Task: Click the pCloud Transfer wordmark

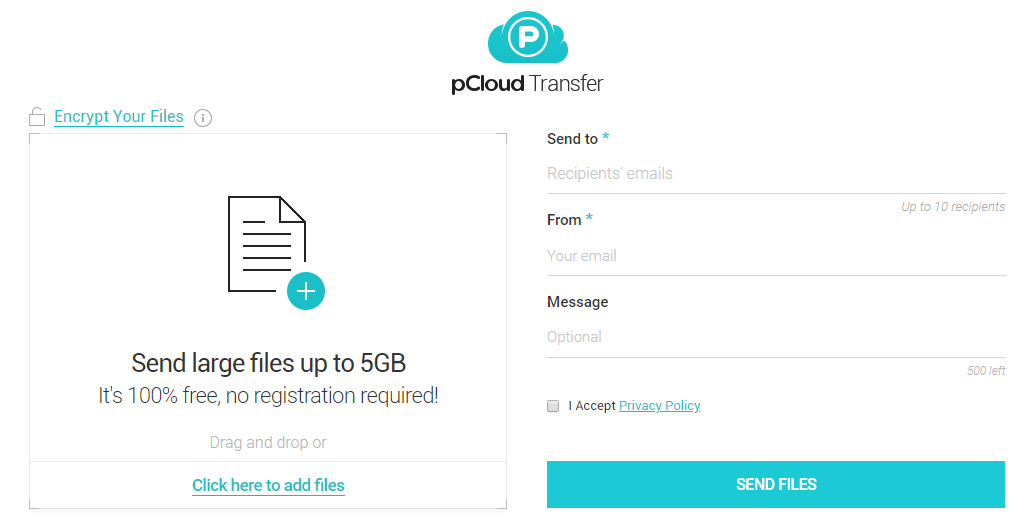Action: pos(527,84)
